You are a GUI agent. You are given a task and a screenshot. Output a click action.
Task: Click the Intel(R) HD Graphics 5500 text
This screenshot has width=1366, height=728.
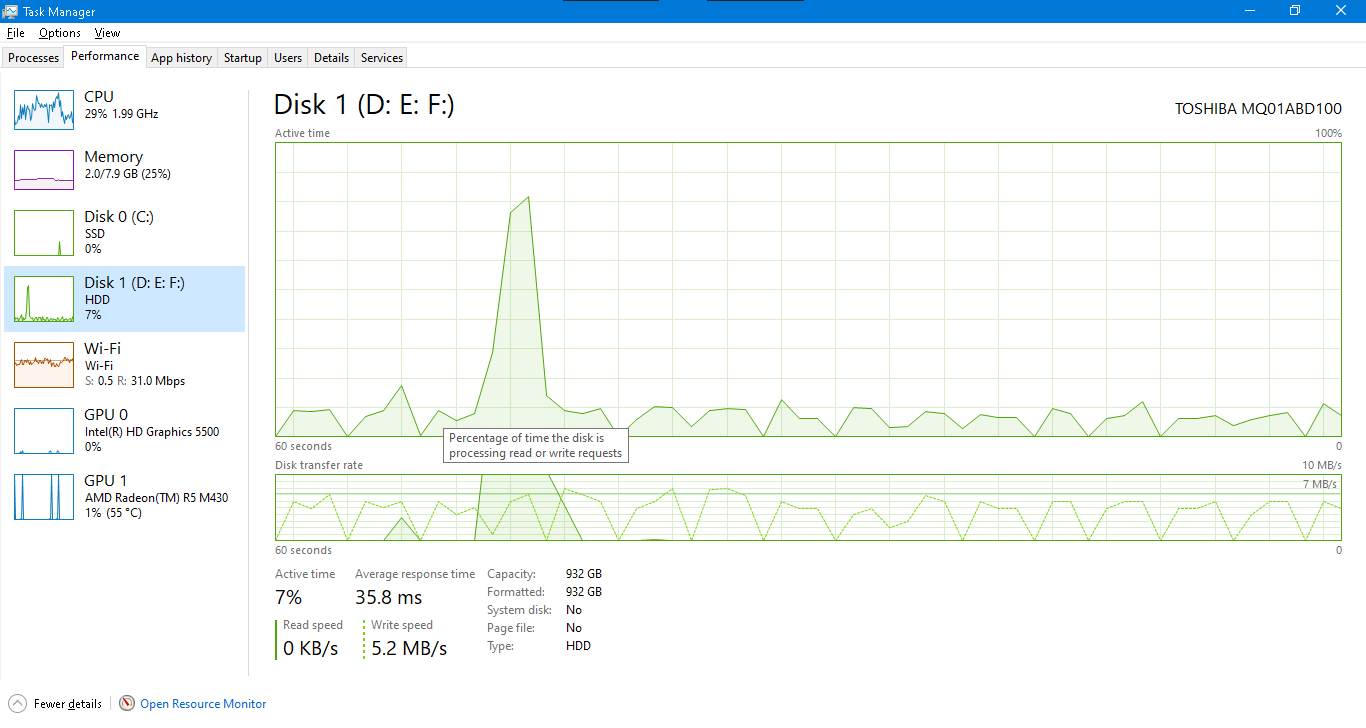[152, 432]
